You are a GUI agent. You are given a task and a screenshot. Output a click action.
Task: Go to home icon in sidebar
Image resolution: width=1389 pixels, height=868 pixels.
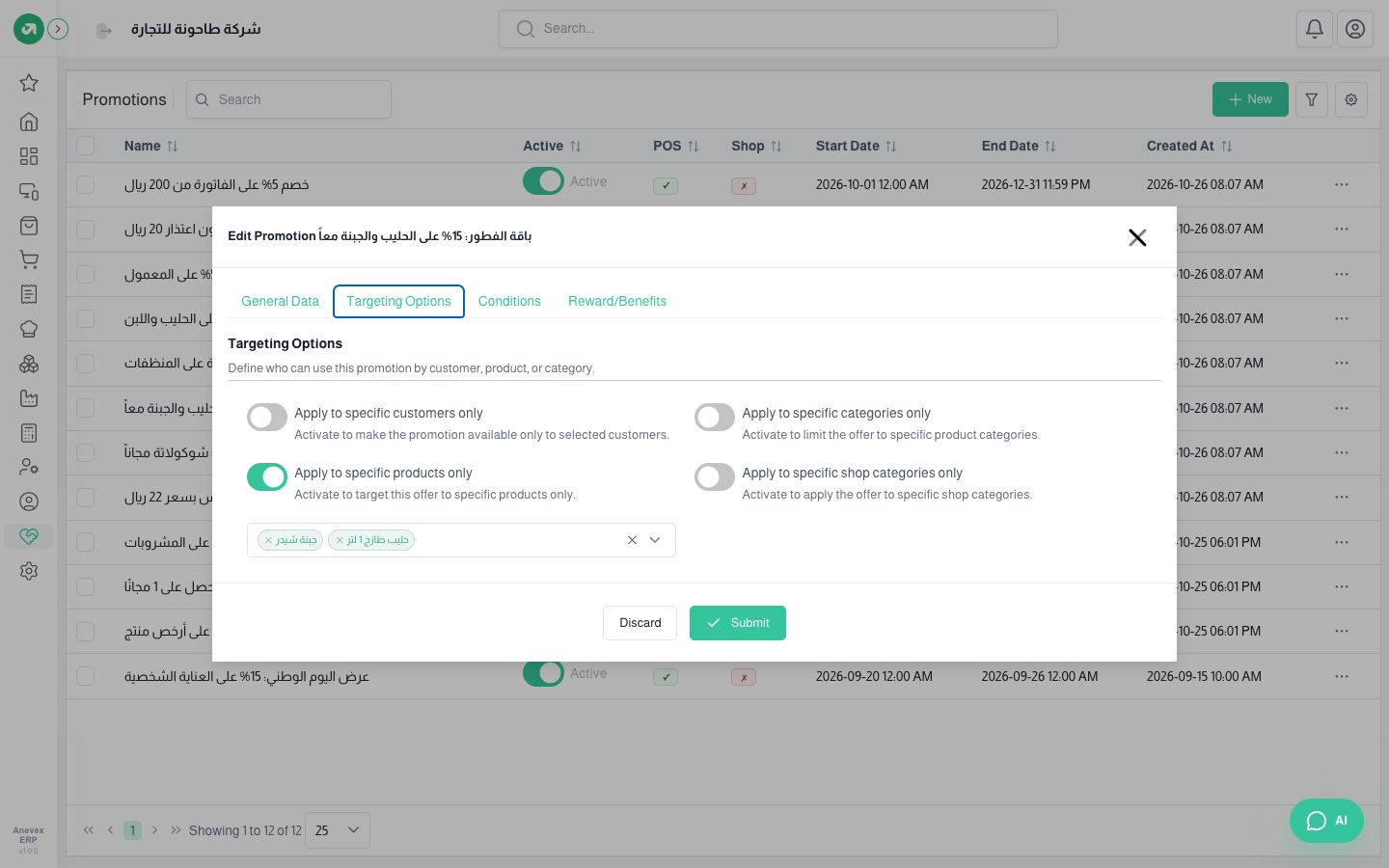coord(29,122)
